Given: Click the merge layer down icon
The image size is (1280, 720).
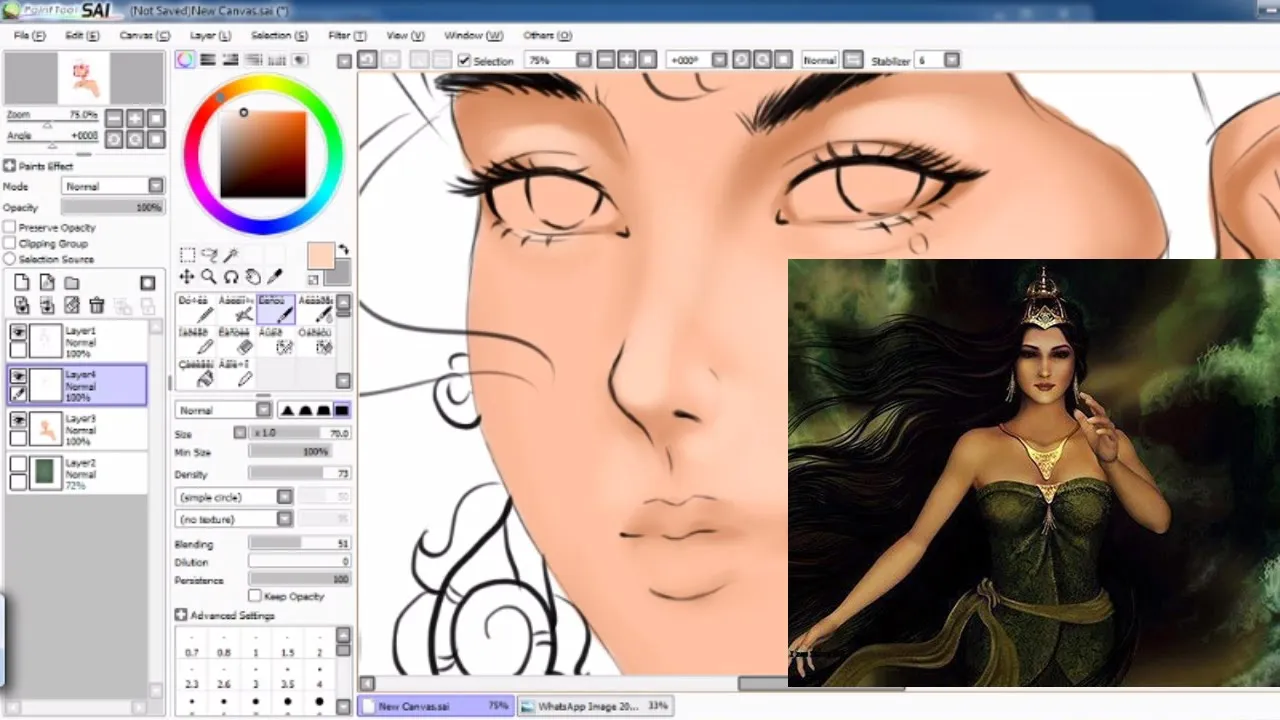Looking at the screenshot, I should (47, 305).
